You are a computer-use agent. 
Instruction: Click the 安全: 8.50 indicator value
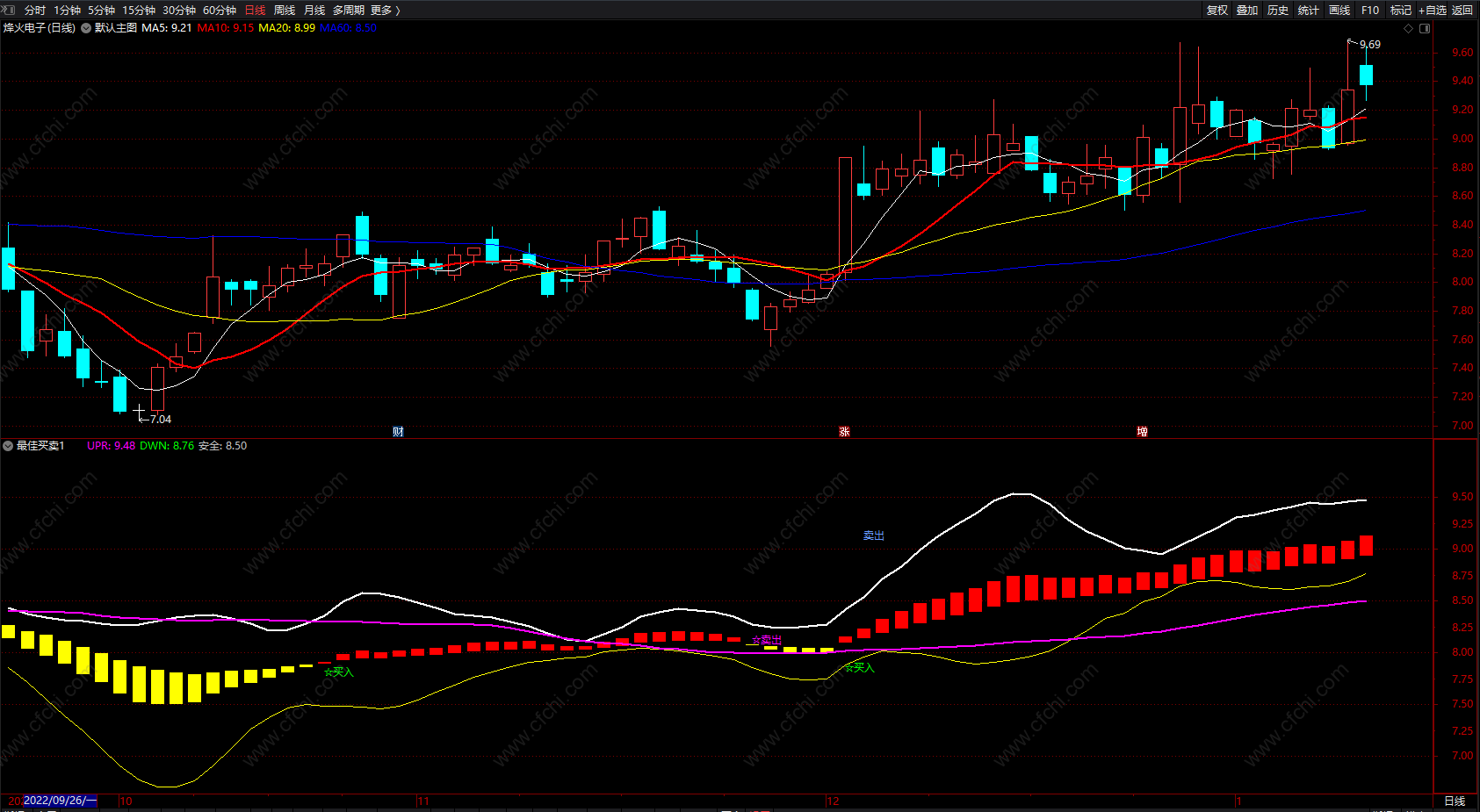223,446
